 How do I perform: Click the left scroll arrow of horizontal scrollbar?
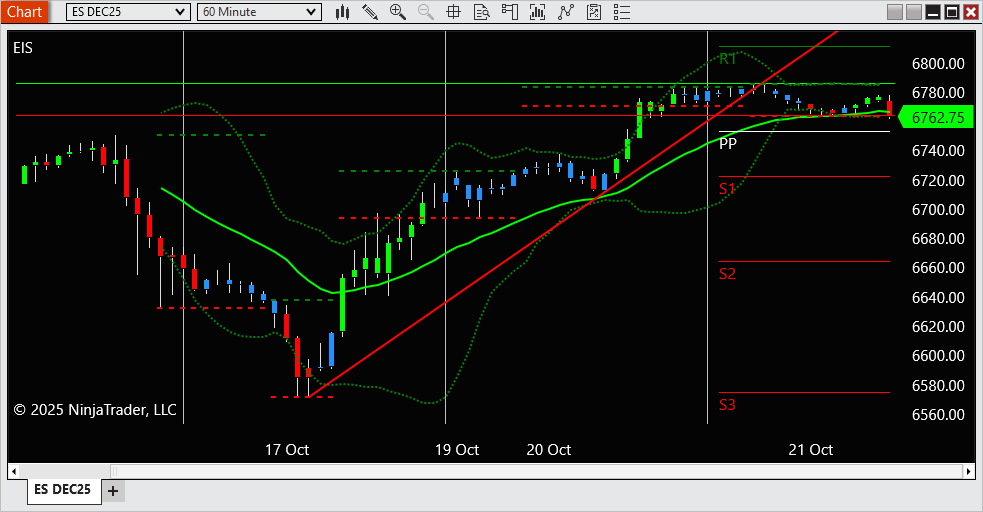tap(14, 471)
